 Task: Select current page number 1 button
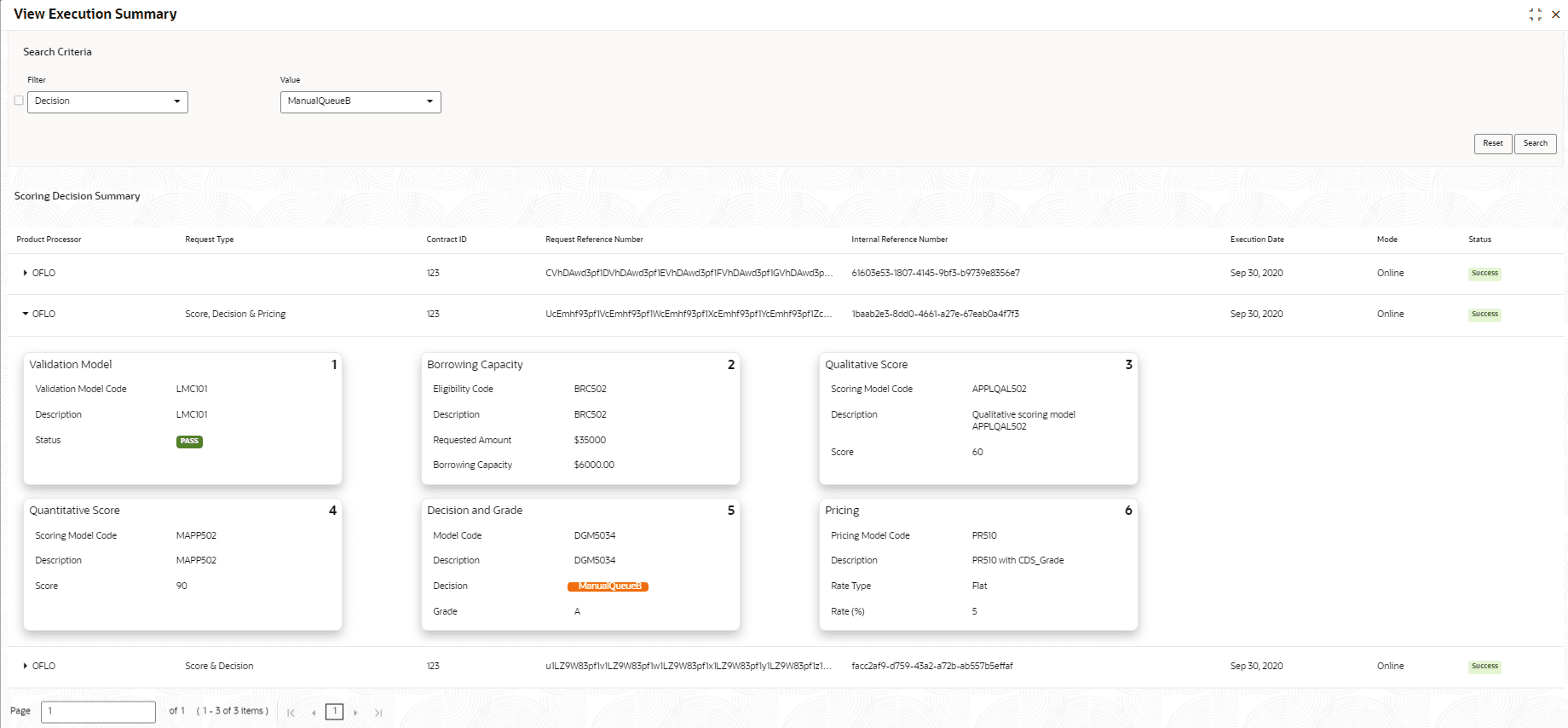click(335, 712)
